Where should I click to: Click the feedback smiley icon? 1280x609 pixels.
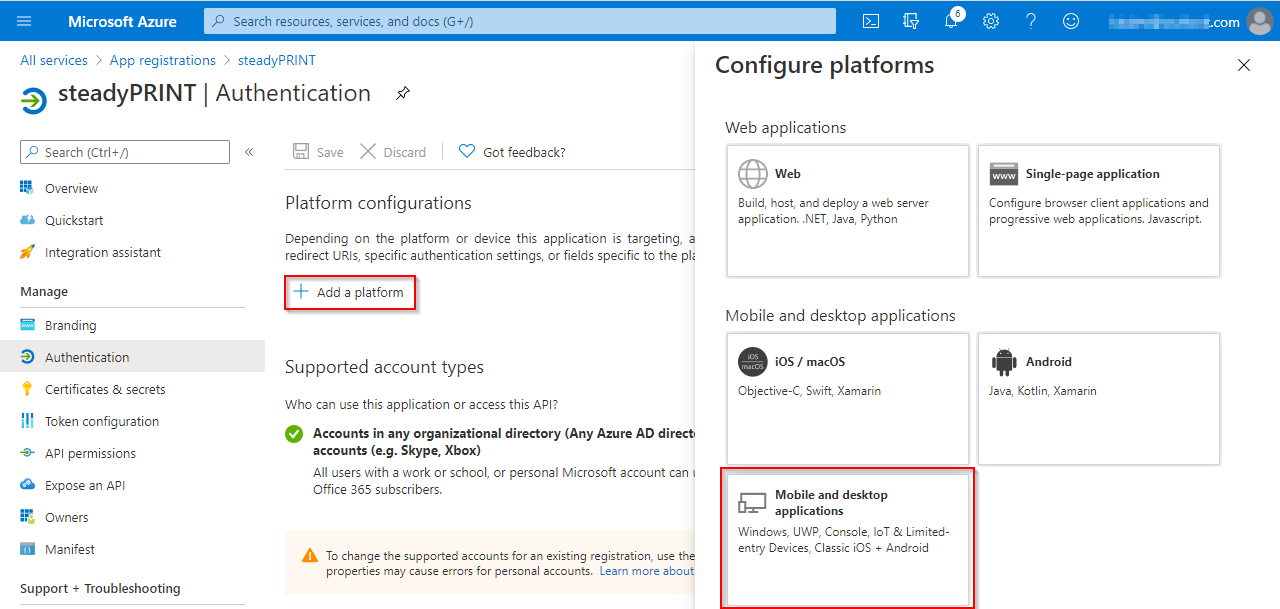(1071, 21)
